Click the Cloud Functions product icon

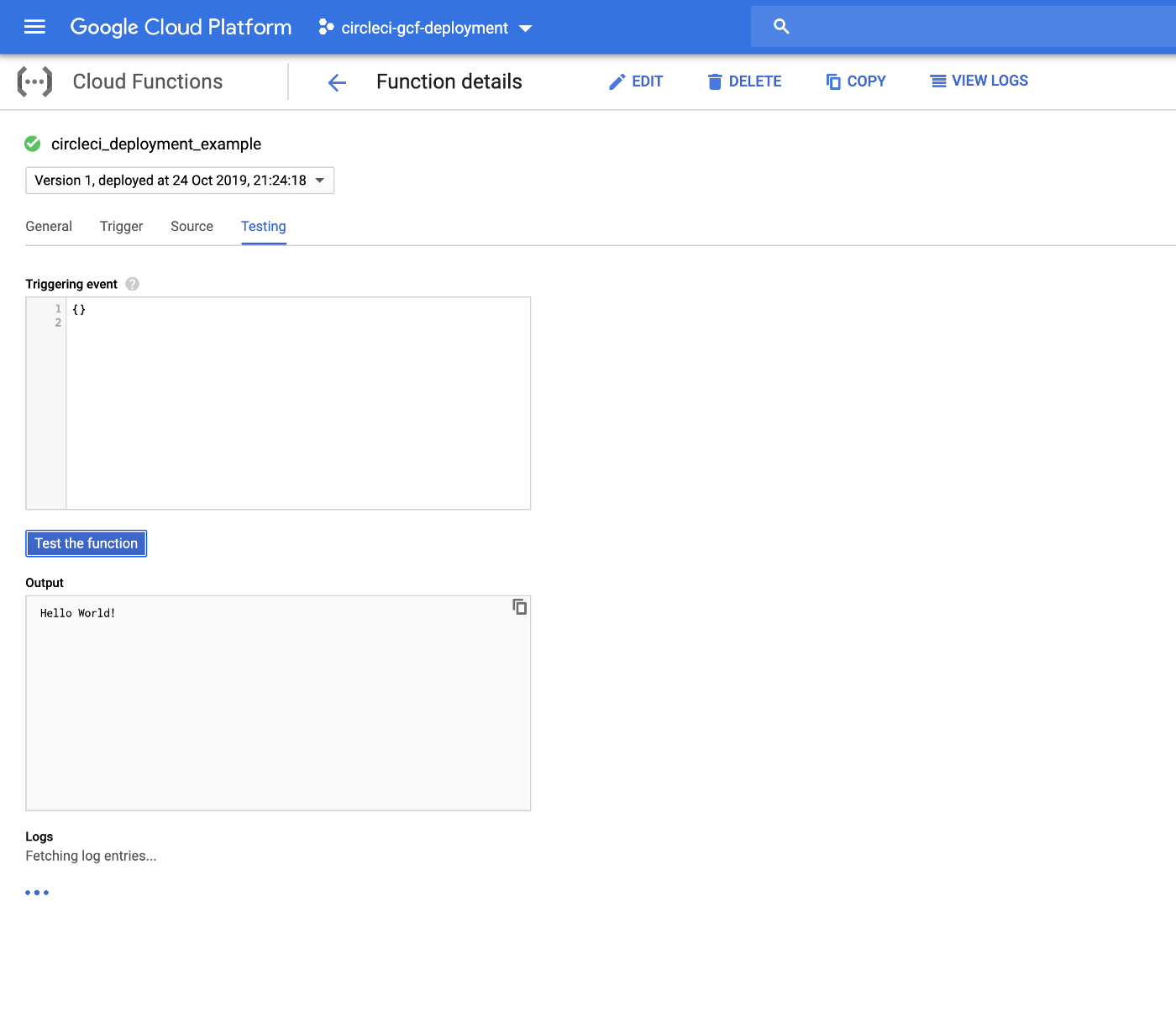click(x=35, y=81)
